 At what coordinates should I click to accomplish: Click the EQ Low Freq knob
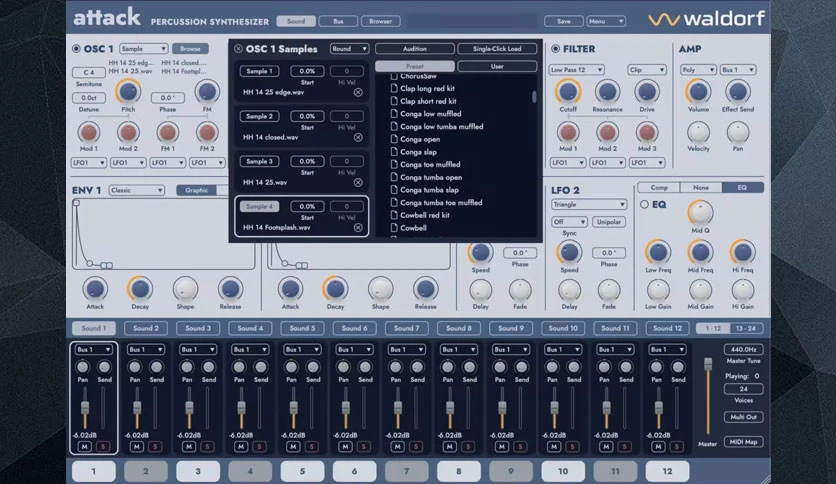pos(658,252)
